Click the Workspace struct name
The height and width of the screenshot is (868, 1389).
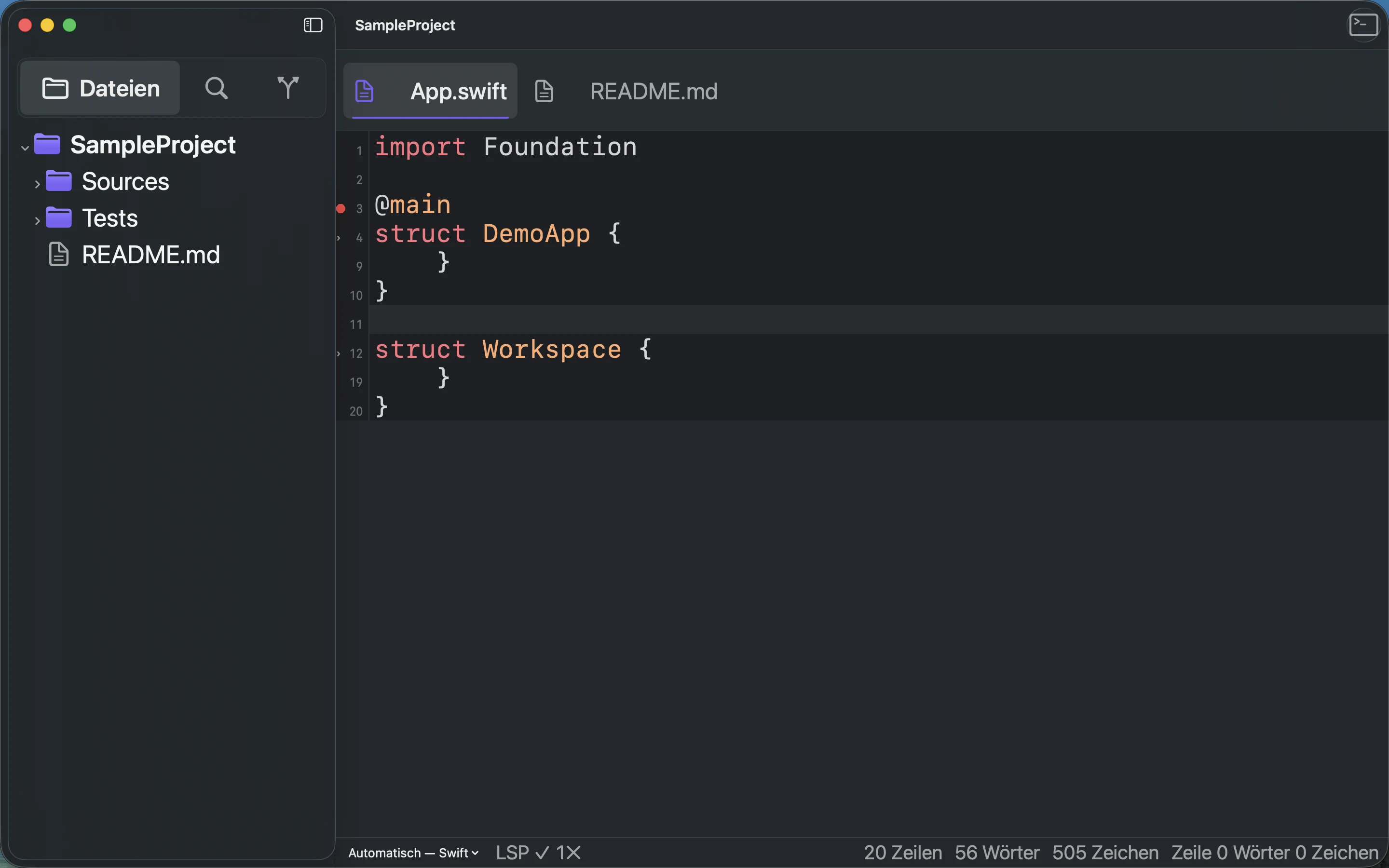click(552, 350)
